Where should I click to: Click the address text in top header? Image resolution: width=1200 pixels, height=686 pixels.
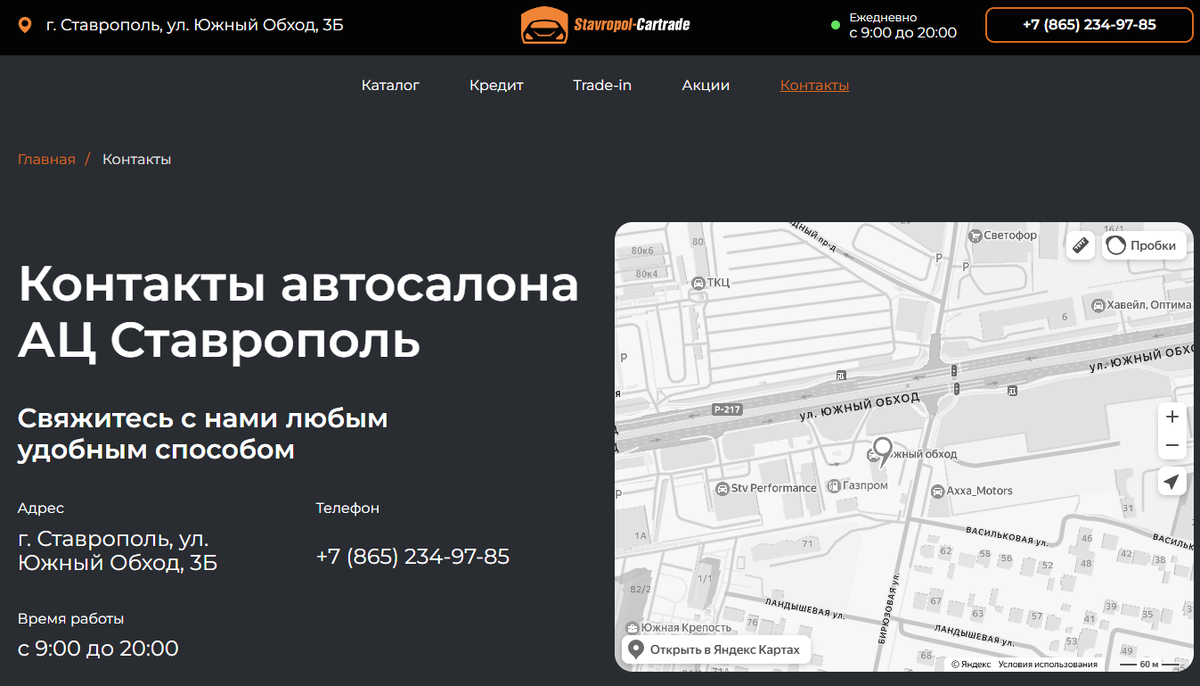[195, 25]
